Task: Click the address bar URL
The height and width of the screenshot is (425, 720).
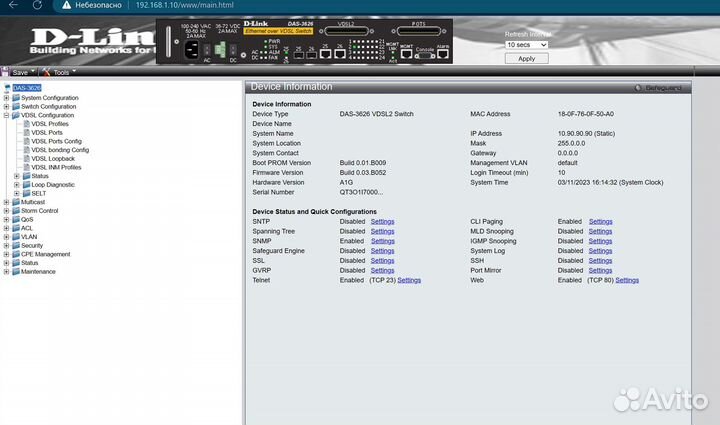Action: coord(185,5)
